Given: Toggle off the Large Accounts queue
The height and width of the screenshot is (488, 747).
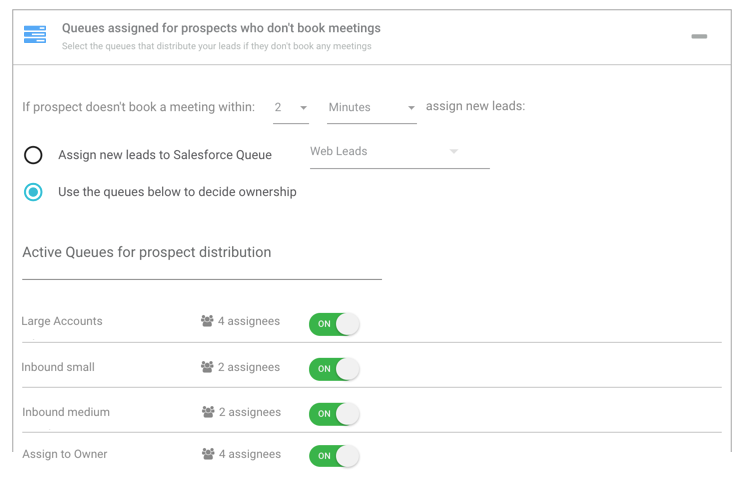Looking at the screenshot, I should pos(334,324).
